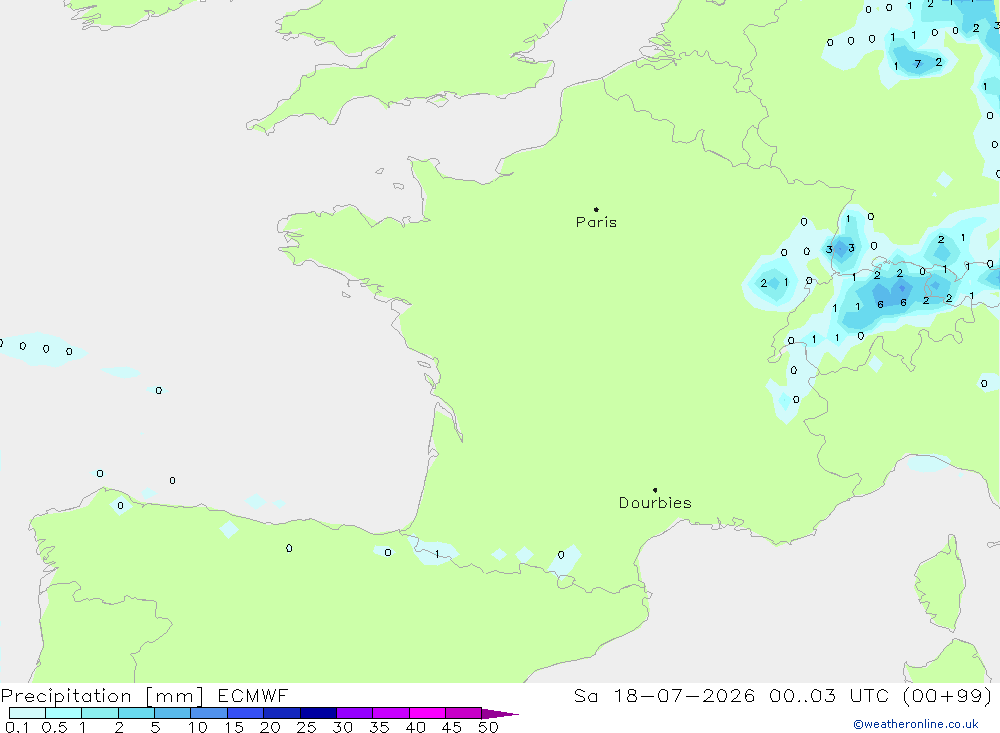Image resolution: width=1000 pixels, height=733 pixels.
Task: Select the lightest 0.1–0.5 mm legend swatch
Action: (x=27, y=713)
